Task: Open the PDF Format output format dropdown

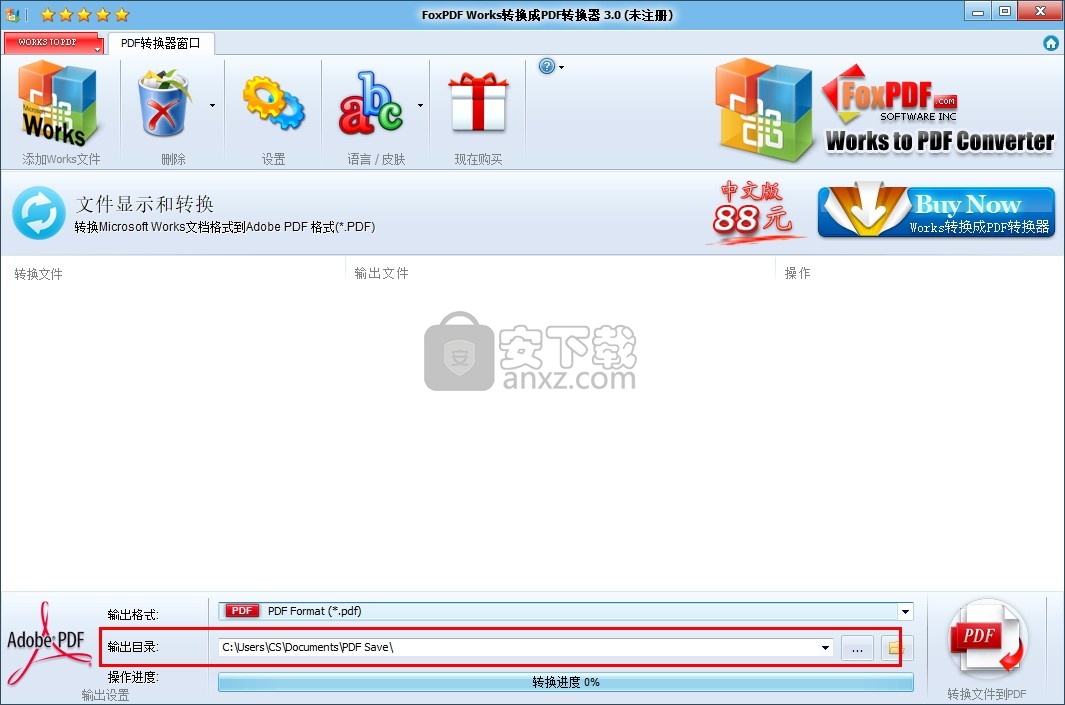Action: coord(905,611)
